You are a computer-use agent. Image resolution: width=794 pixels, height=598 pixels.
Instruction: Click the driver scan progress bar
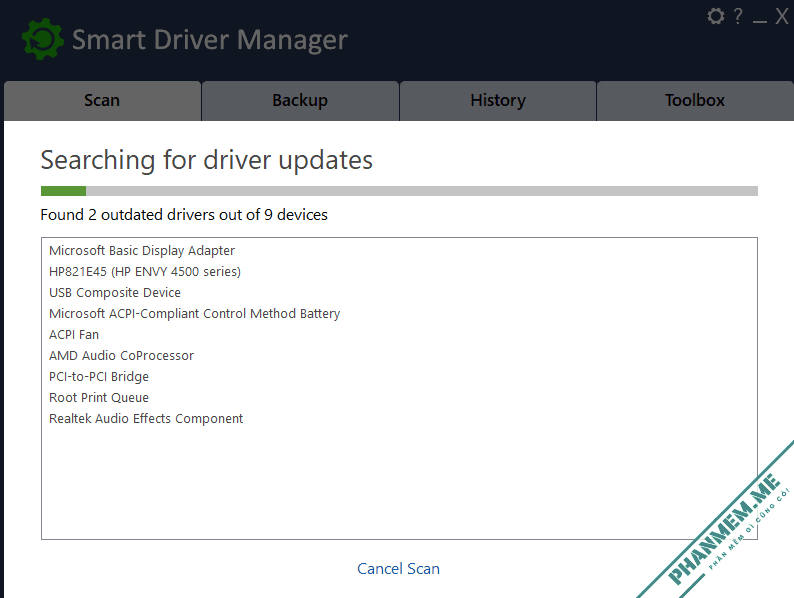click(399, 191)
